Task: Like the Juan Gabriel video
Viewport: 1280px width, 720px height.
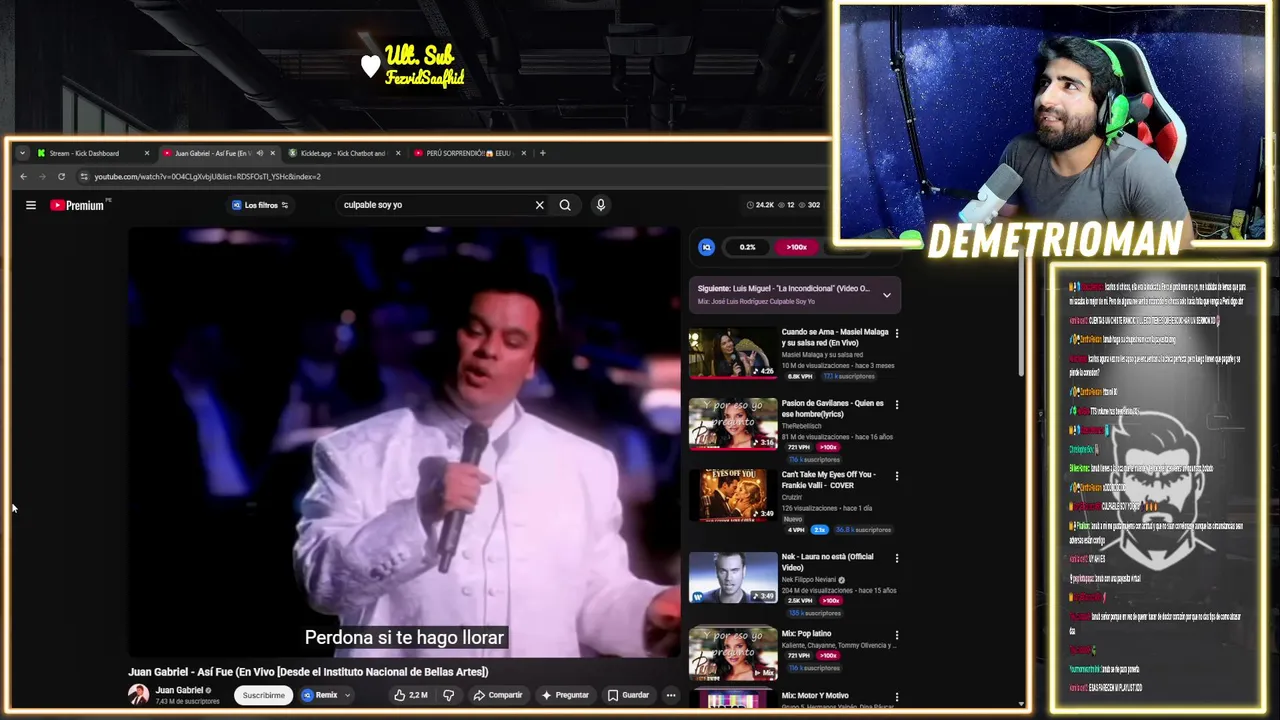Action: [x=411, y=695]
